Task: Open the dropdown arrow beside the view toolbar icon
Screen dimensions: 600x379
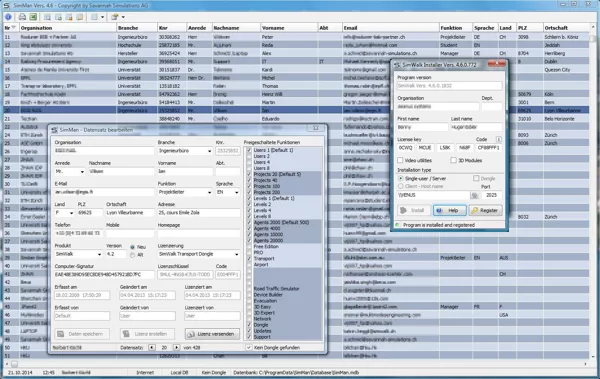Action: click(102, 17)
